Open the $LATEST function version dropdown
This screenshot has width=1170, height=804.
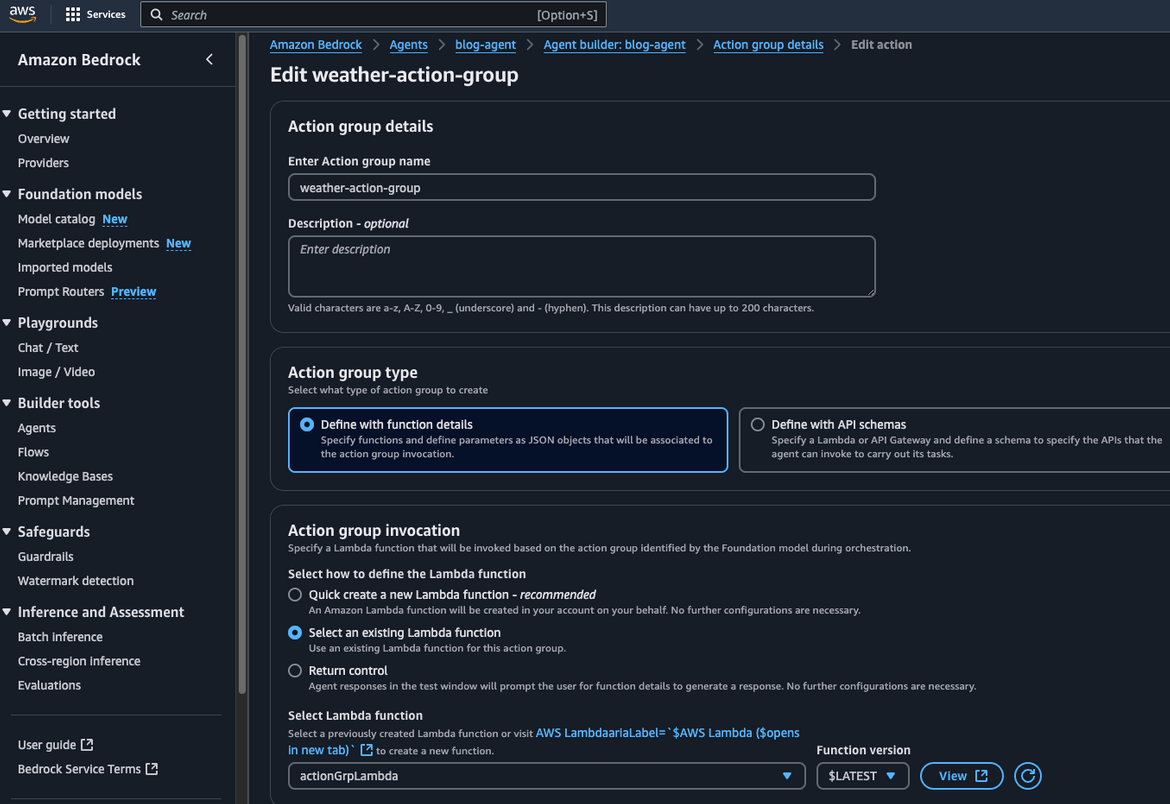coord(863,776)
